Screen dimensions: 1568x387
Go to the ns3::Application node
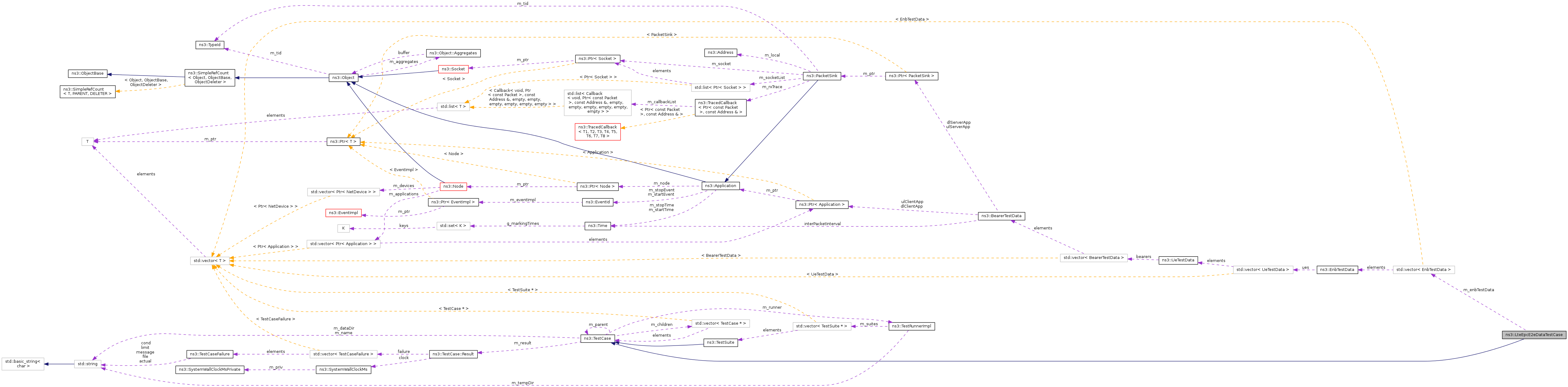point(721,186)
